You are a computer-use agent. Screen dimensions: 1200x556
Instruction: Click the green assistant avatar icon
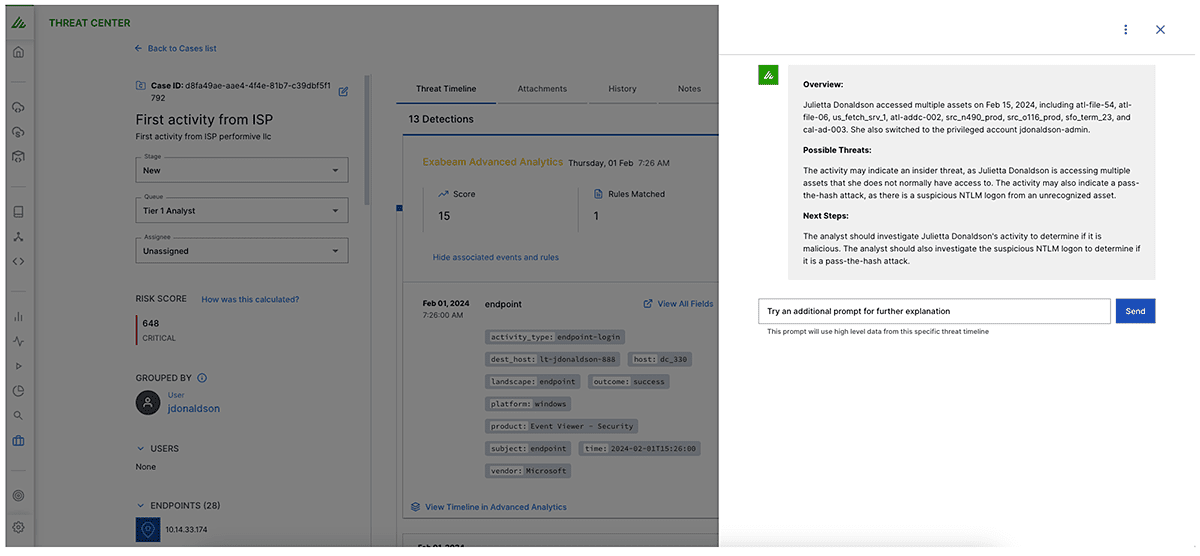(768, 75)
